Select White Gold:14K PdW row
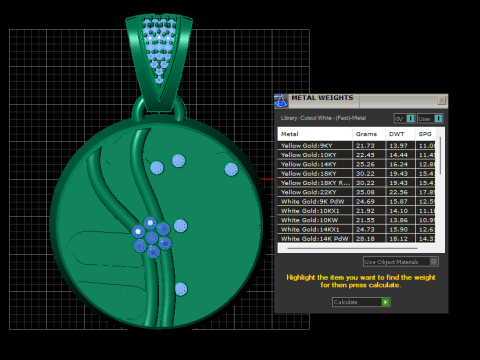Image resolution: width=480 pixels, height=360 pixels. [356, 239]
